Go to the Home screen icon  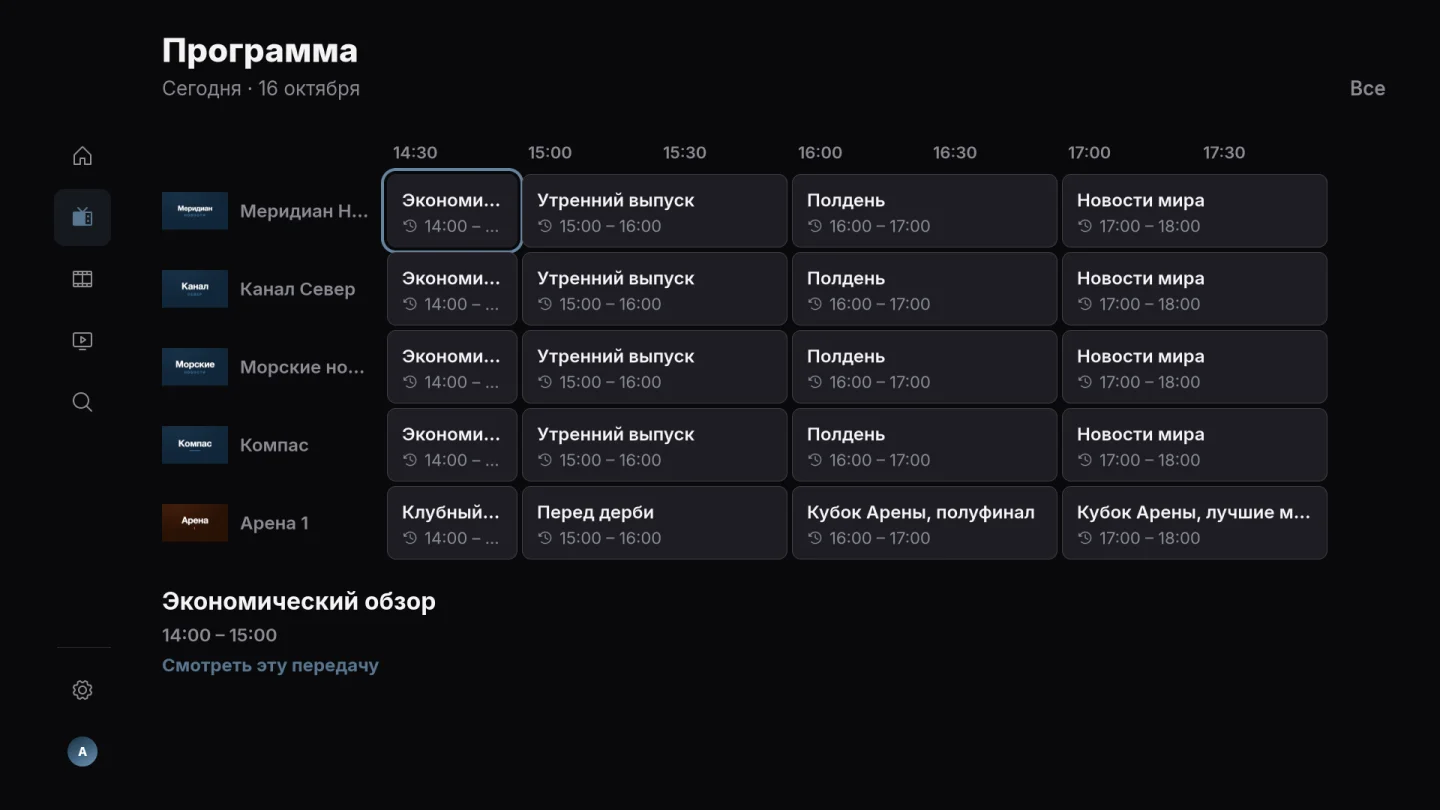tap(82, 156)
